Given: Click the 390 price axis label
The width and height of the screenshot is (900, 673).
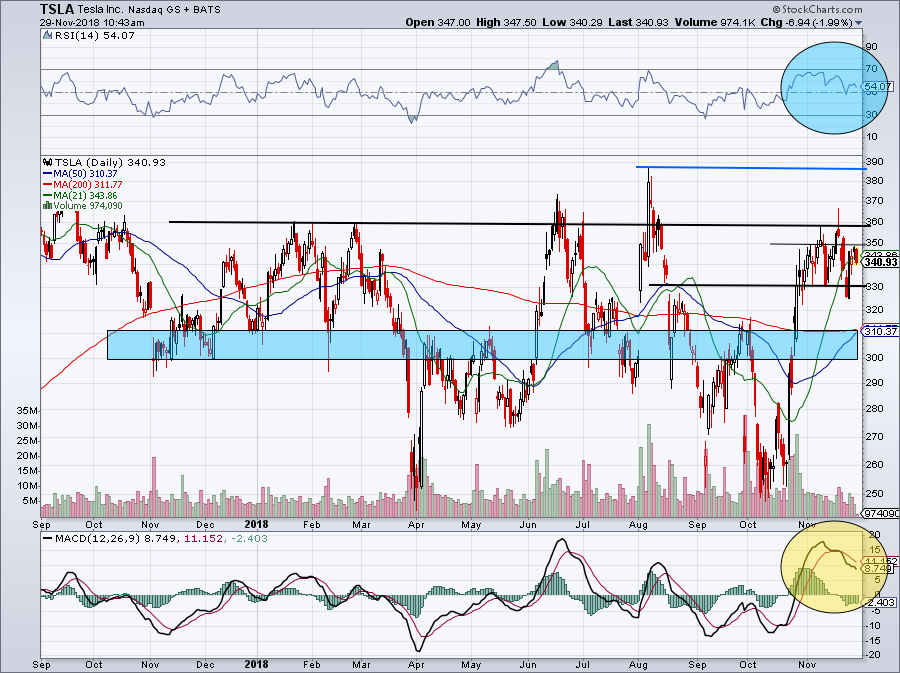Looking at the screenshot, I should point(875,162).
